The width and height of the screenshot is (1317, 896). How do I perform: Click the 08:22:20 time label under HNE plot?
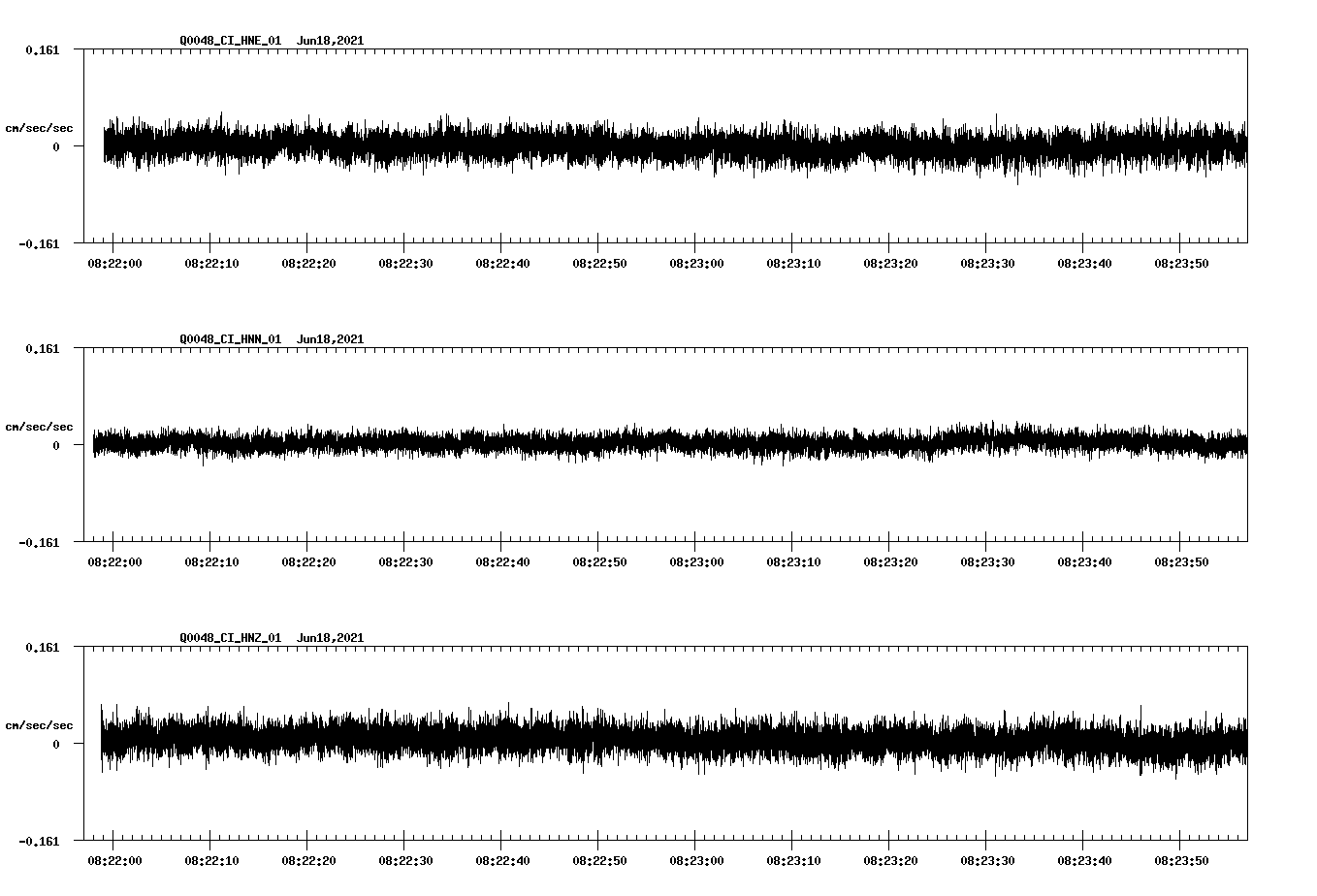click(308, 263)
